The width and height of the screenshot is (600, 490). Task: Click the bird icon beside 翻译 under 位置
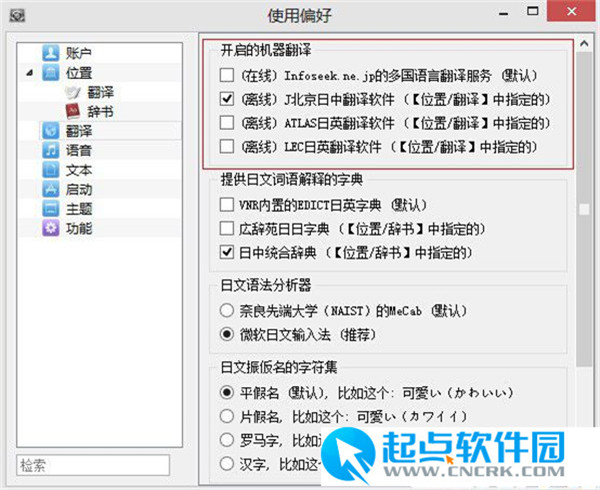click(73, 92)
